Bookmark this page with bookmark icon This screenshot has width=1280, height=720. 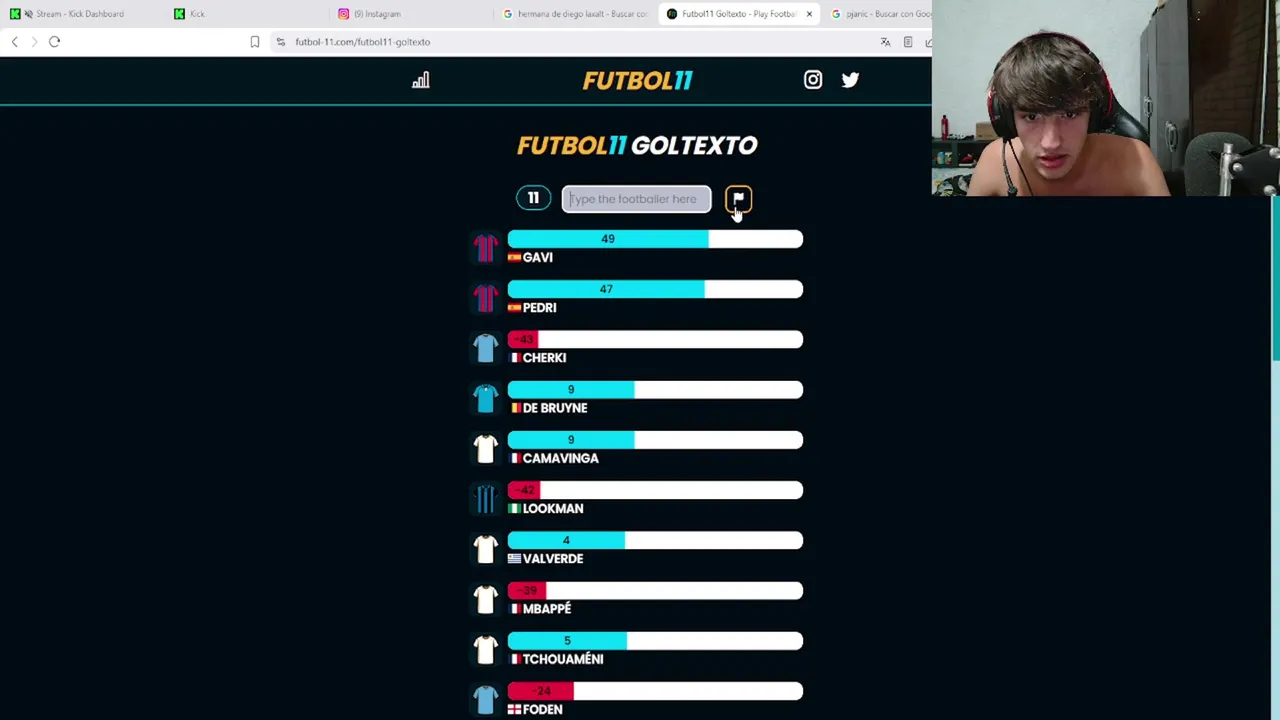pyautogui.click(x=255, y=42)
